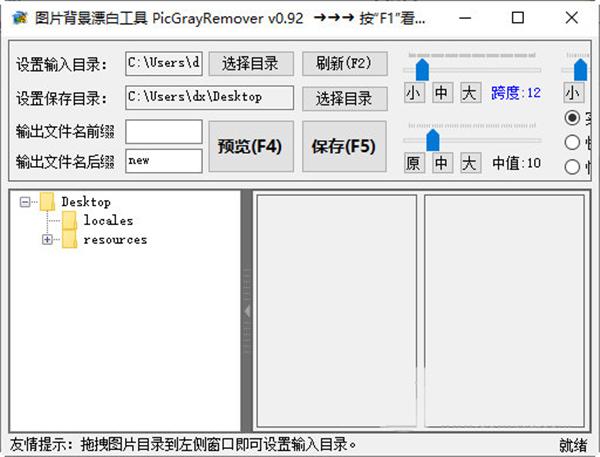Set span to 小 (small) preset
Screen dimensions: 600x457
[414, 93]
